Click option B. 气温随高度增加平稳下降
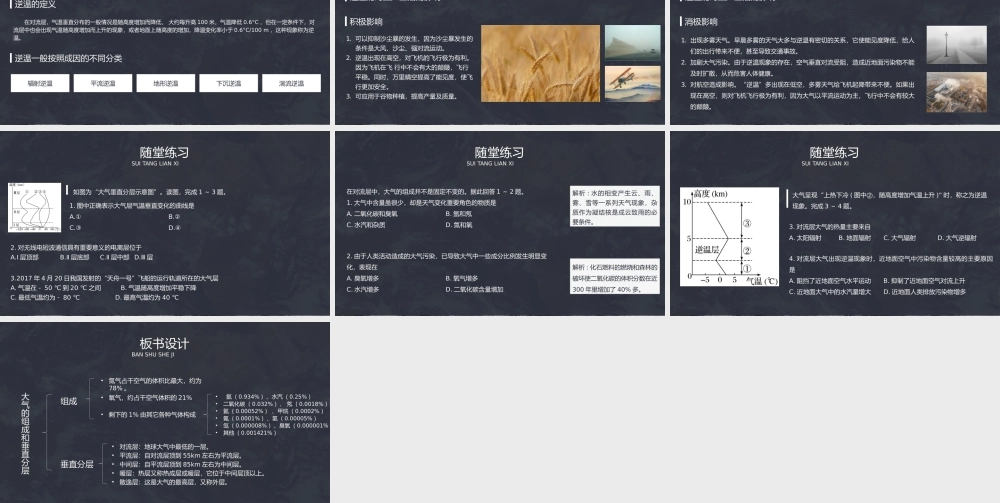This screenshot has height=503, width=1000. 158,288
